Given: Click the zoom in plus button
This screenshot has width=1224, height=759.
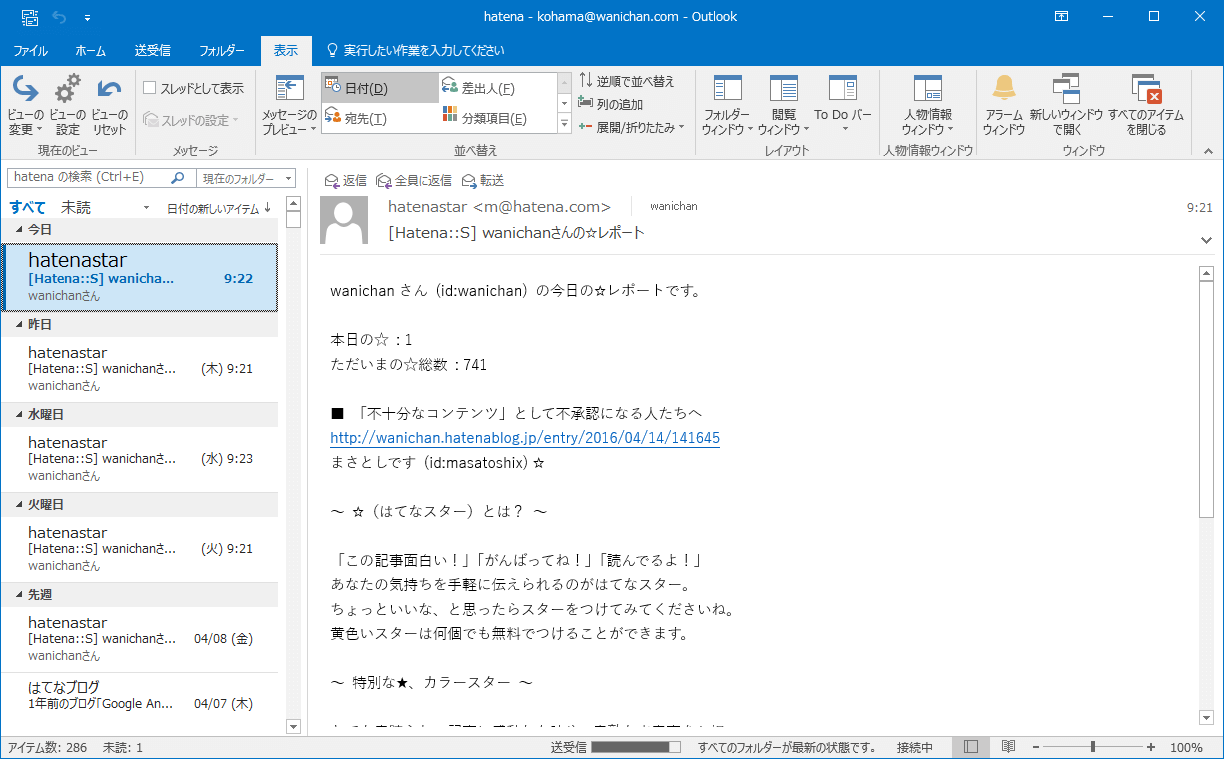Looking at the screenshot, I should pos(1151,747).
